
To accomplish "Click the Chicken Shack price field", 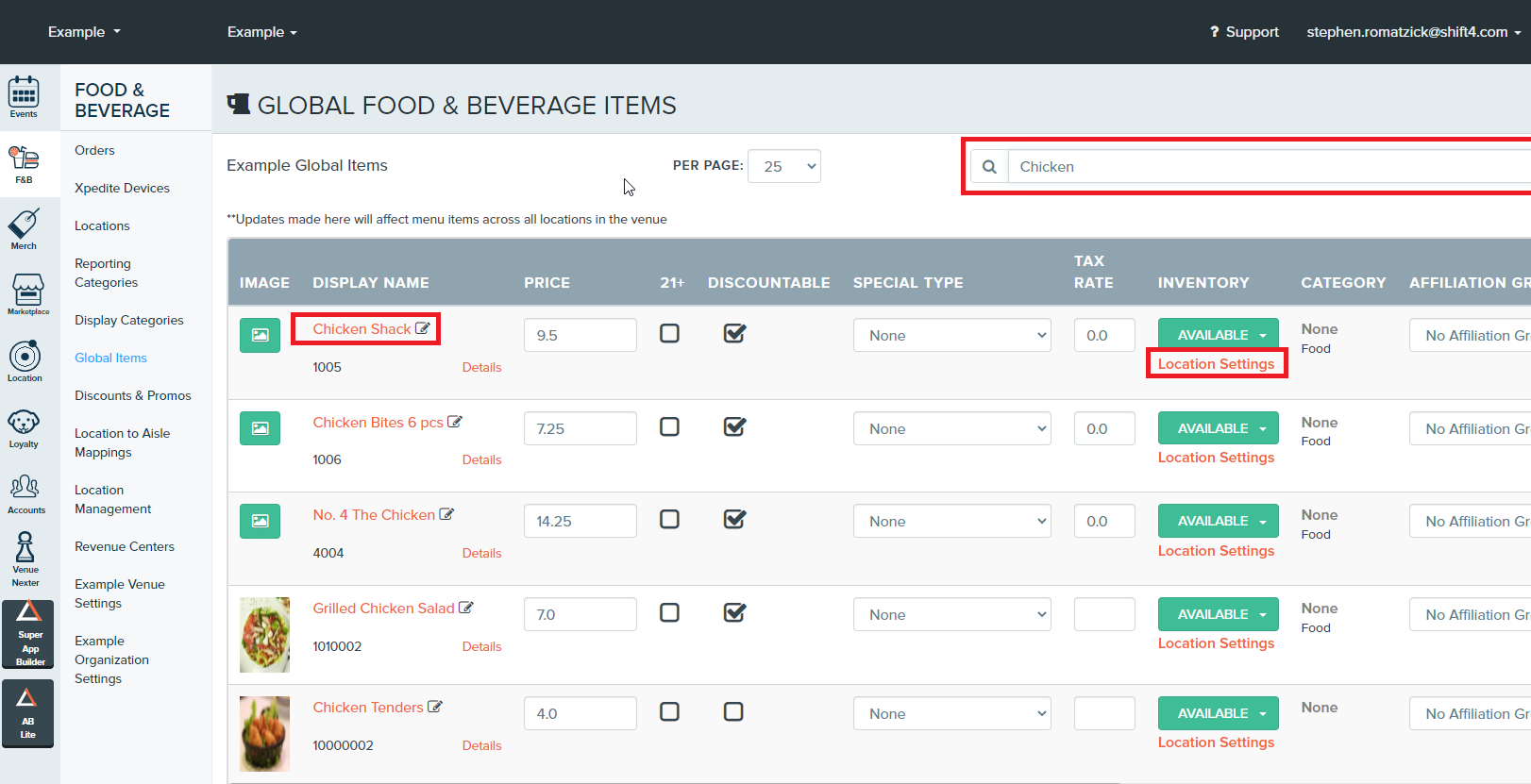I will 580,335.
